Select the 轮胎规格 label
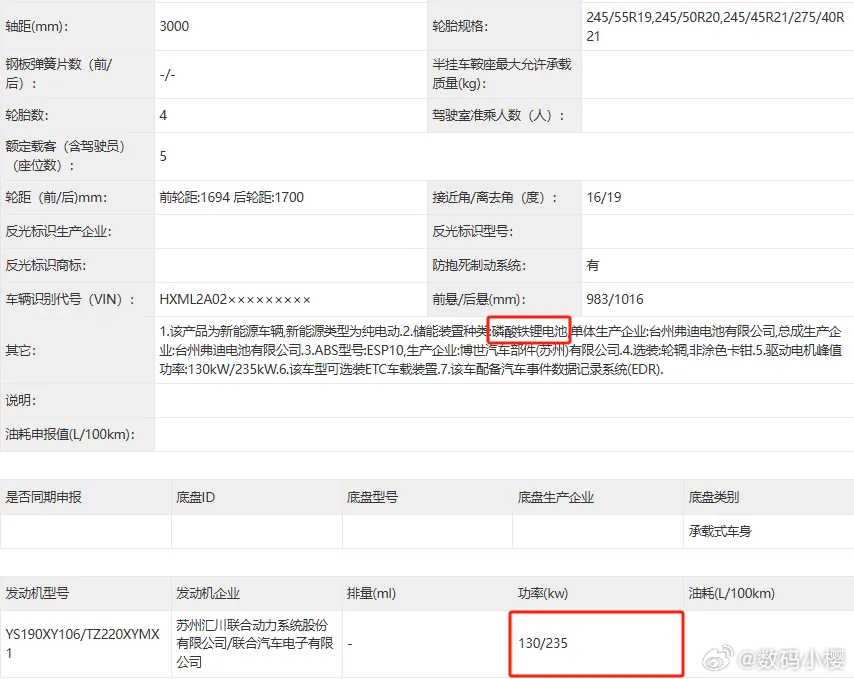The width and height of the screenshot is (854, 679). pos(460,26)
